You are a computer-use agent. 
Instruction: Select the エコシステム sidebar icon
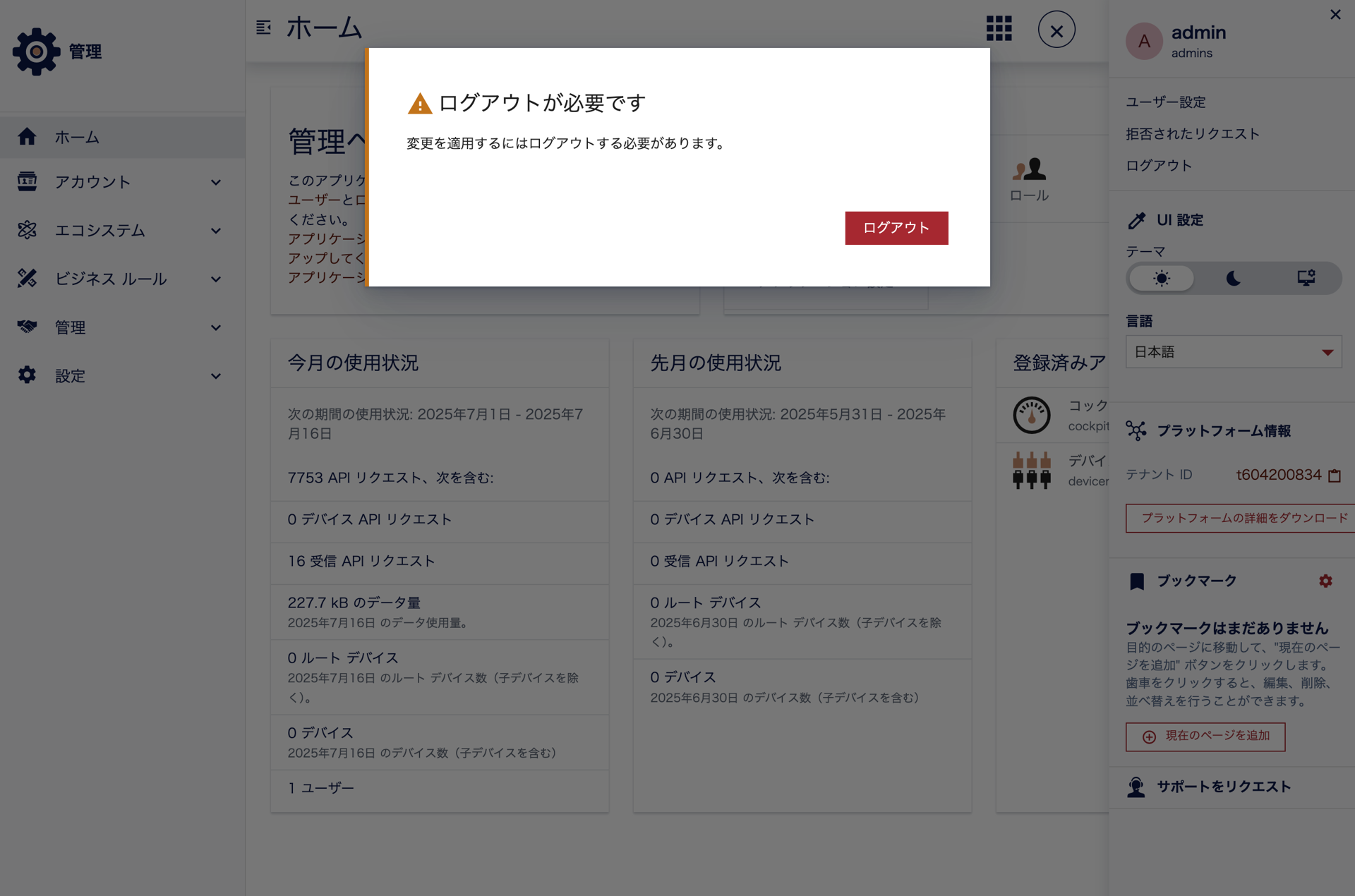pos(27,230)
